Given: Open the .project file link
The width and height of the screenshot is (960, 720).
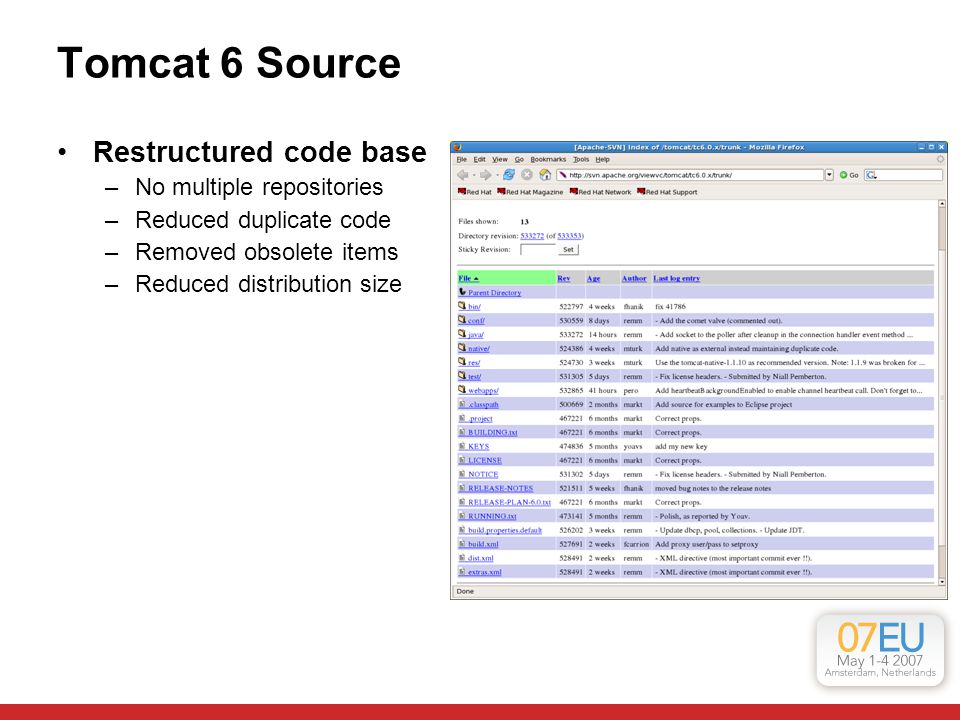Looking at the screenshot, I should click(480, 419).
